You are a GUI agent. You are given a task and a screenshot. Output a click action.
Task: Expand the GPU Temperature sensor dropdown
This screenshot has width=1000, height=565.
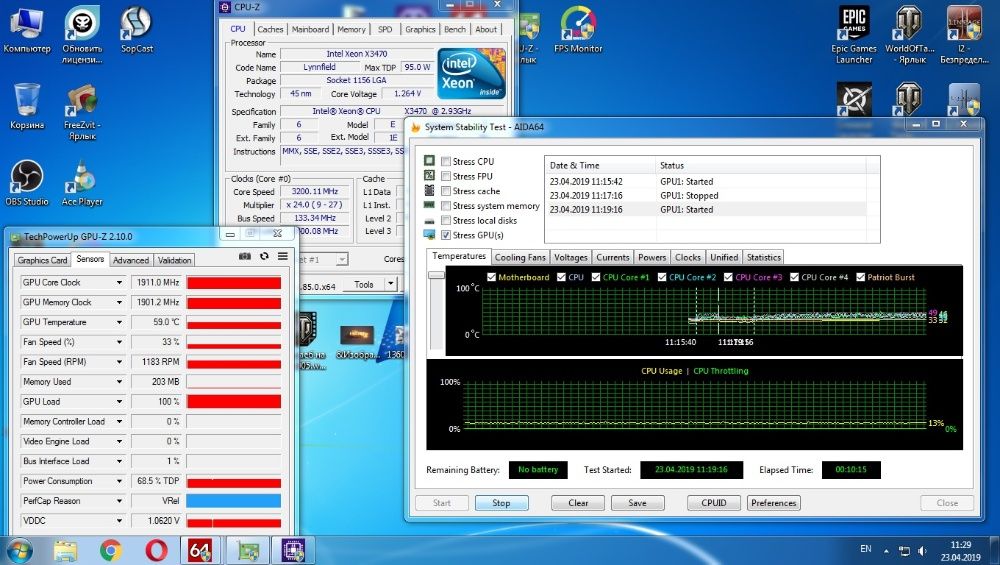click(119, 322)
